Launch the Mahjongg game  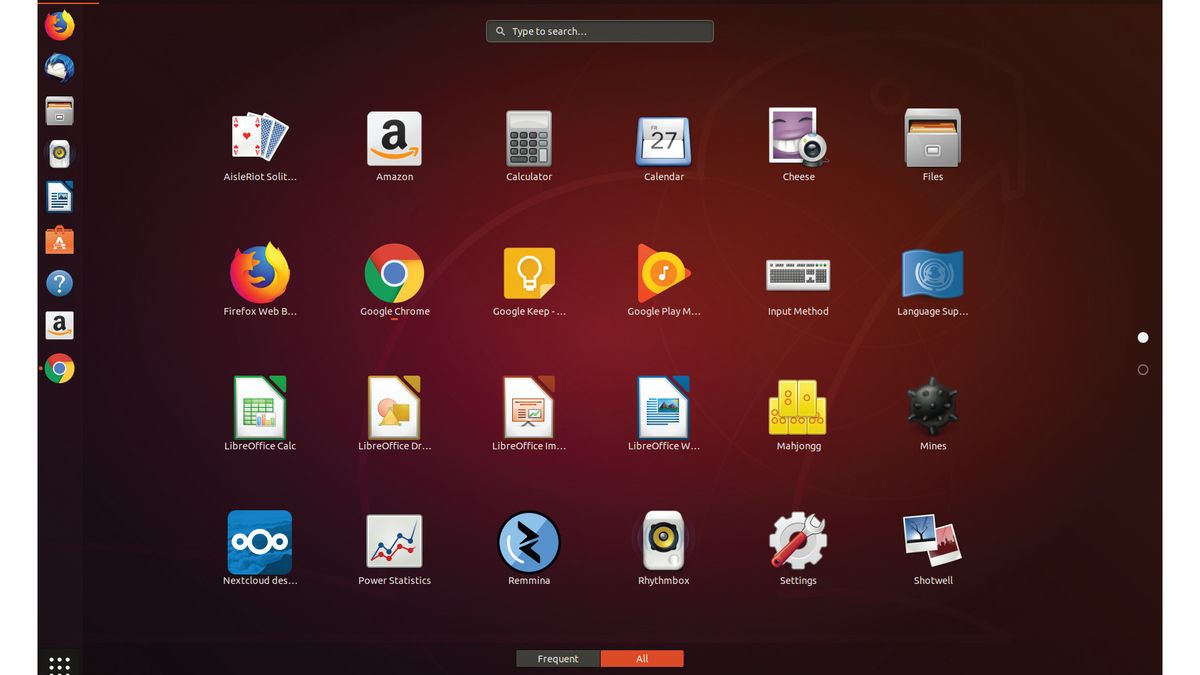pyautogui.click(x=797, y=408)
